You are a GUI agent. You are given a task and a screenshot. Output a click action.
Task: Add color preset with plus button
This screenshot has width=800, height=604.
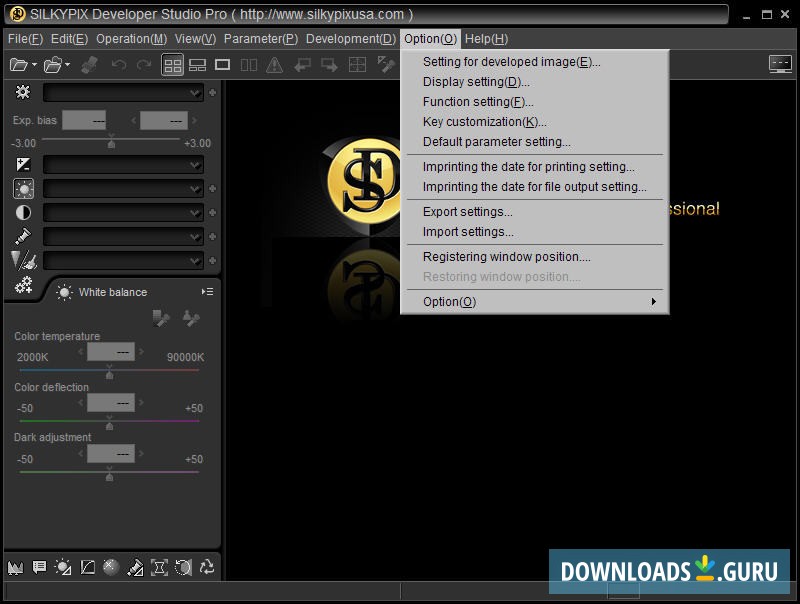tap(212, 237)
